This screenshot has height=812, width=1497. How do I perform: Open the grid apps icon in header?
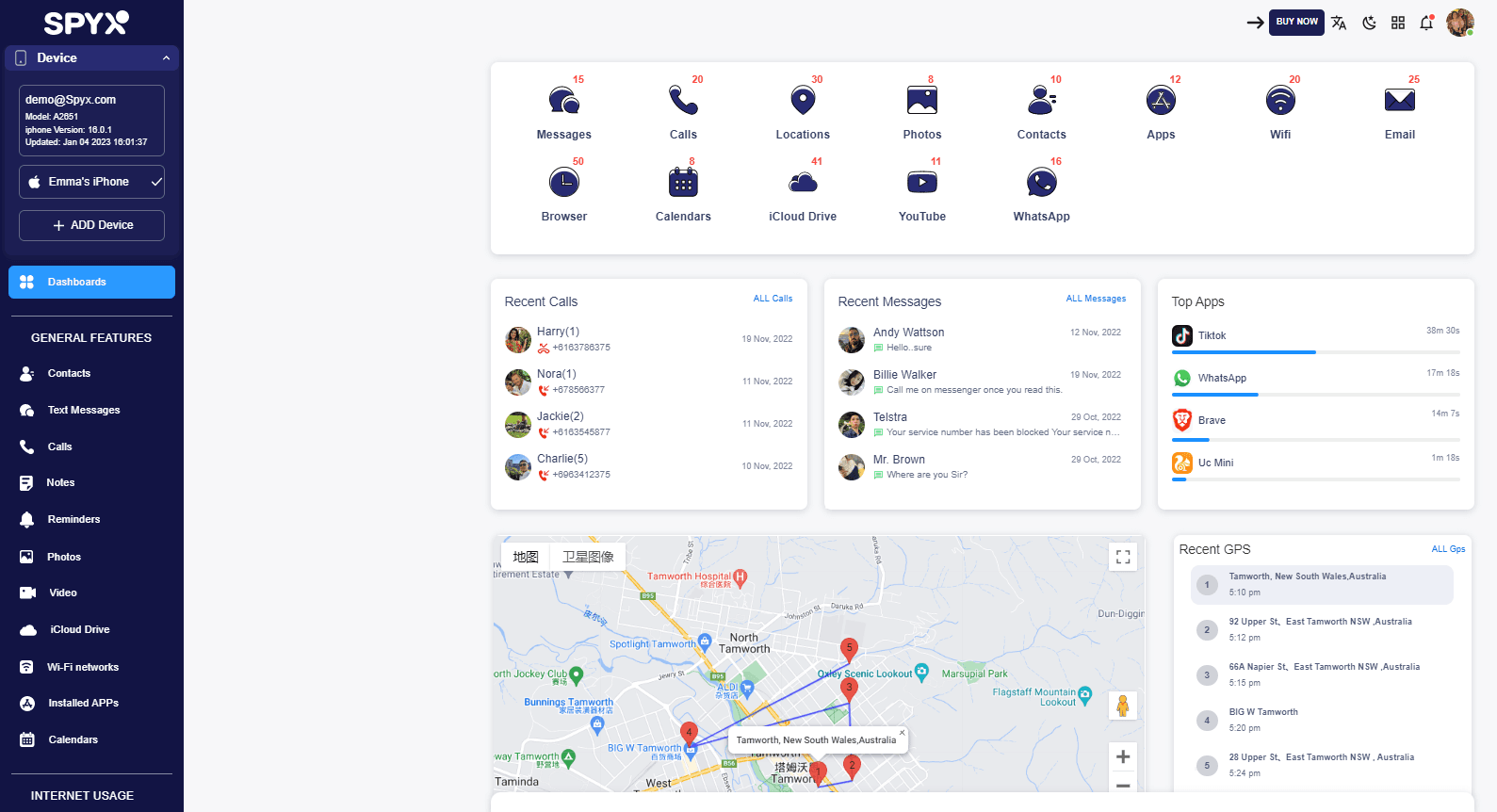tap(1398, 23)
